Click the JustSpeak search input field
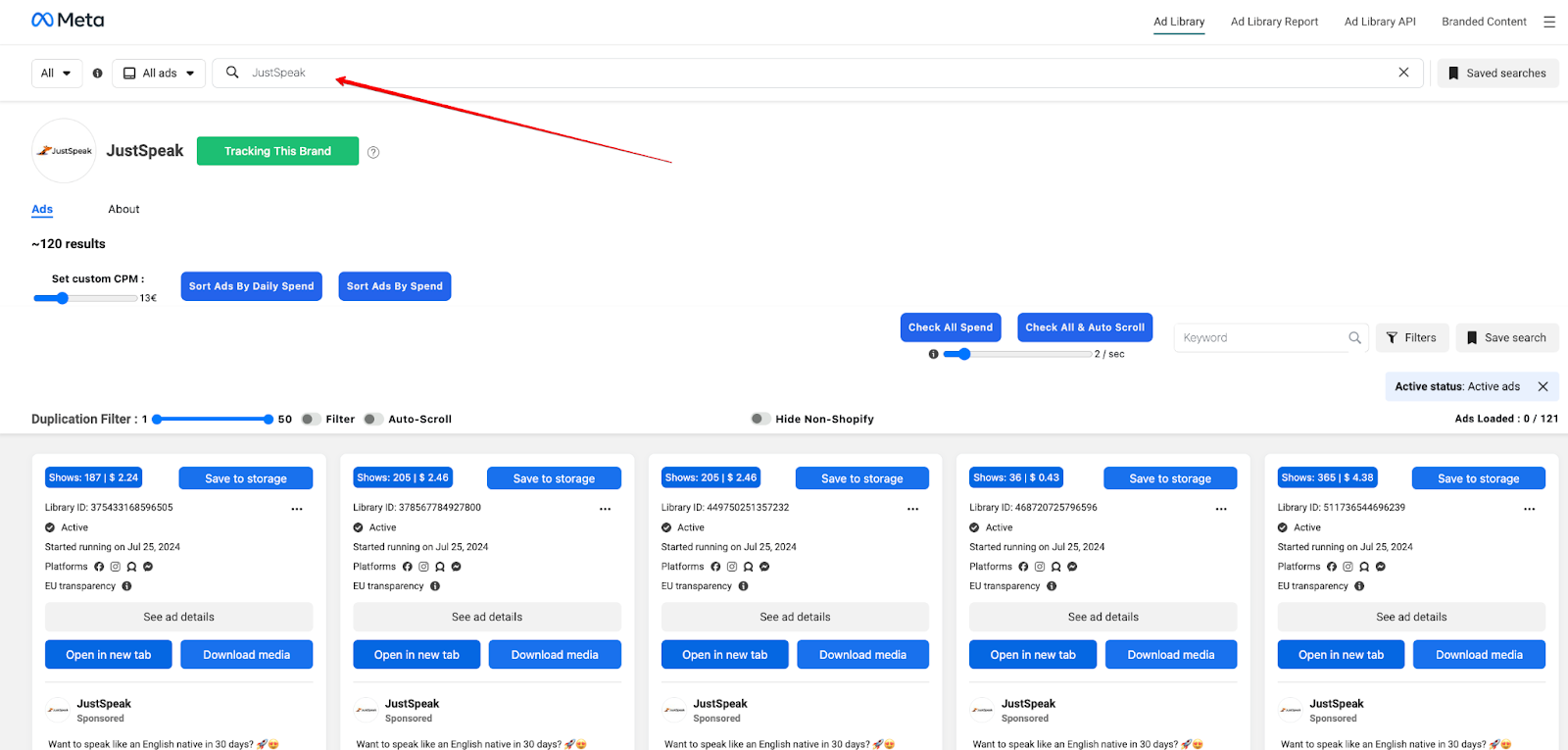This screenshot has height=750, width=1568. 817,73
